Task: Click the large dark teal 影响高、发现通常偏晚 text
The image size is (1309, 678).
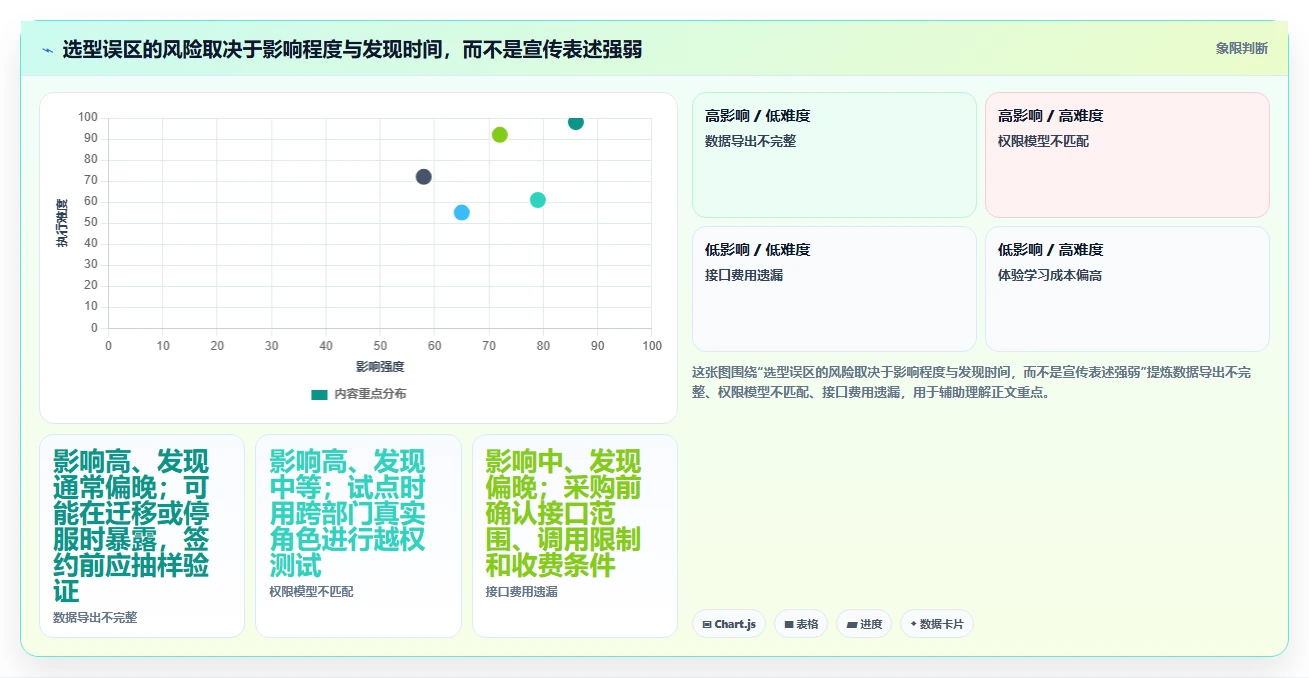Action: [132, 526]
